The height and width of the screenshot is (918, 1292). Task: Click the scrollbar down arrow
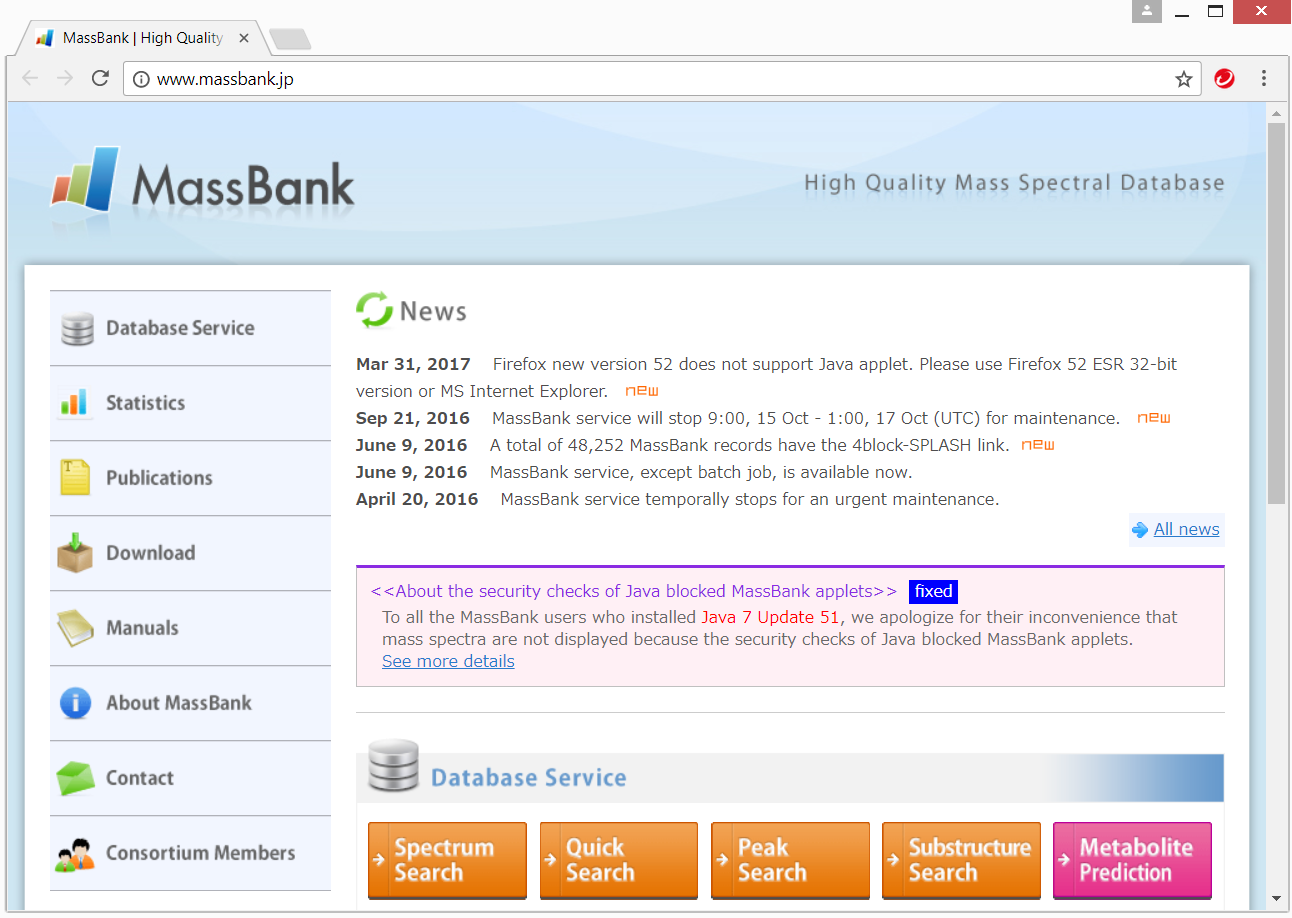pos(1276,899)
